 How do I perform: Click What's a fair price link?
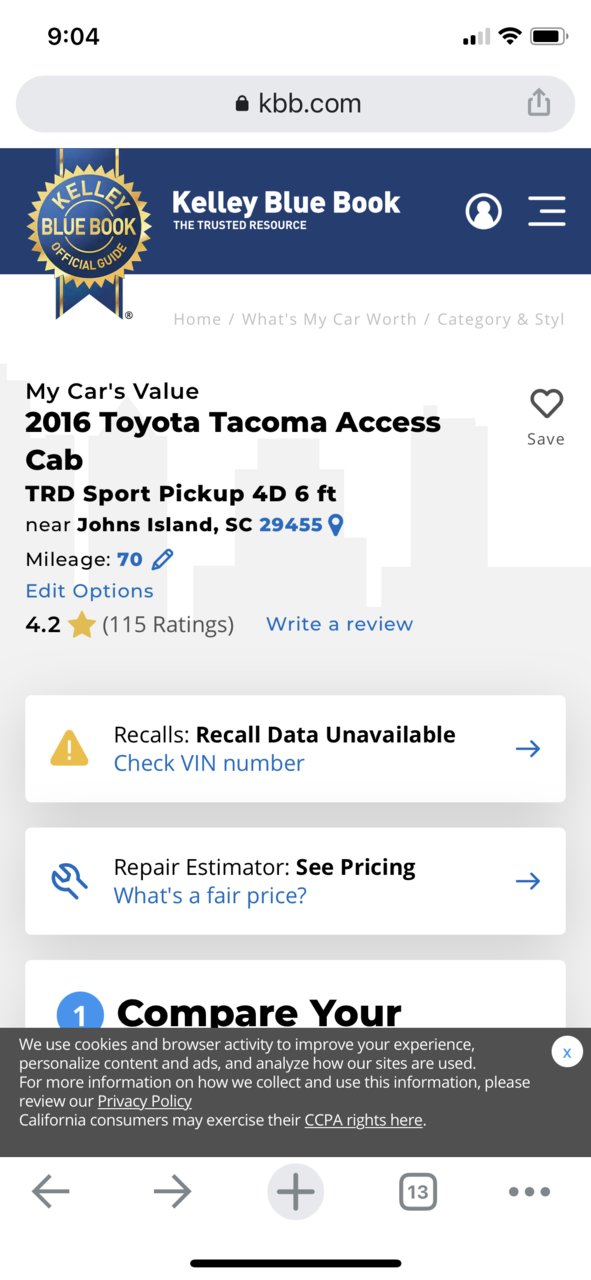(x=210, y=895)
